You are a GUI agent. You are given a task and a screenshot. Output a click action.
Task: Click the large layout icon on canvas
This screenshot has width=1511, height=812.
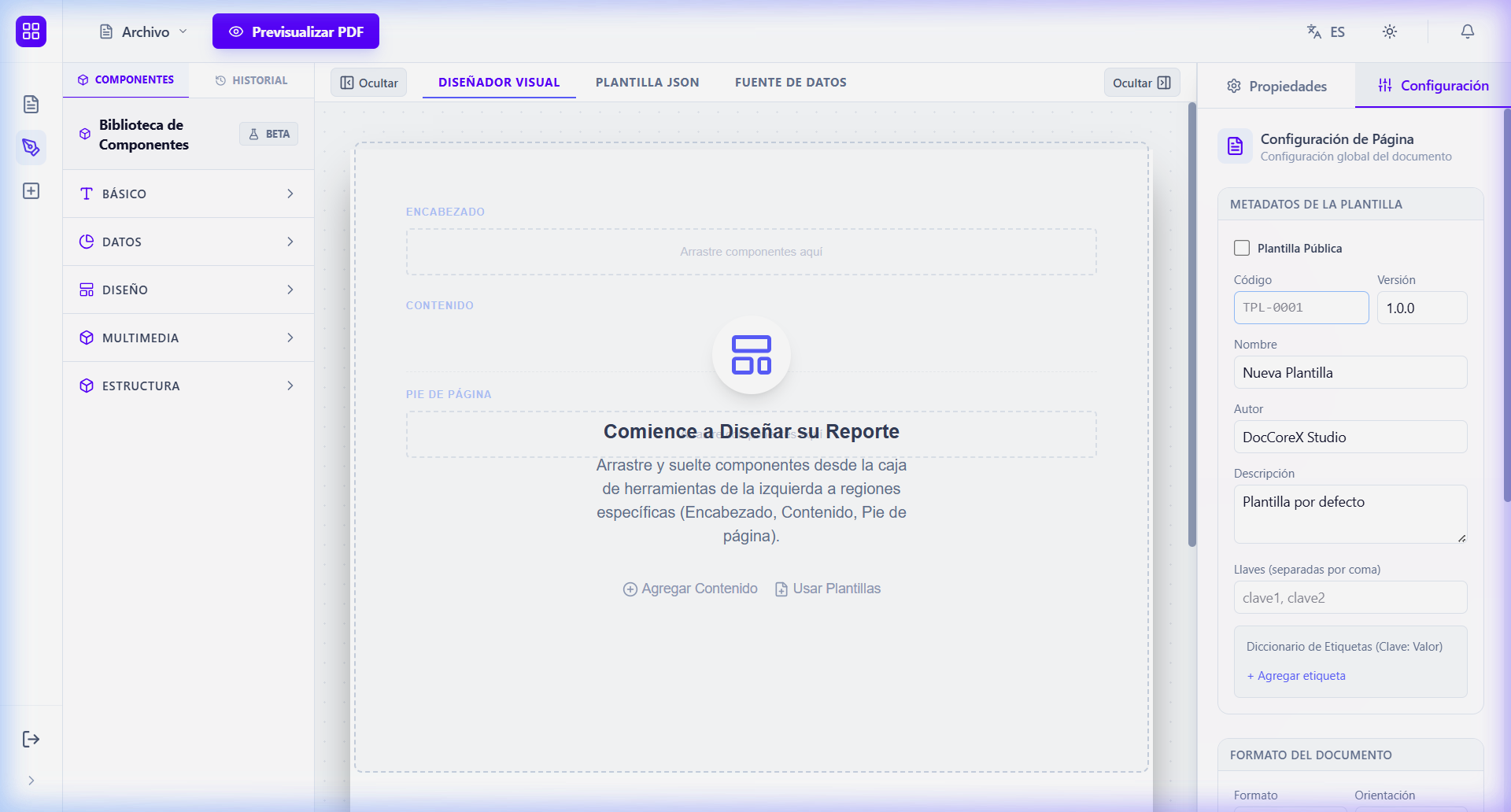coord(752,355)
